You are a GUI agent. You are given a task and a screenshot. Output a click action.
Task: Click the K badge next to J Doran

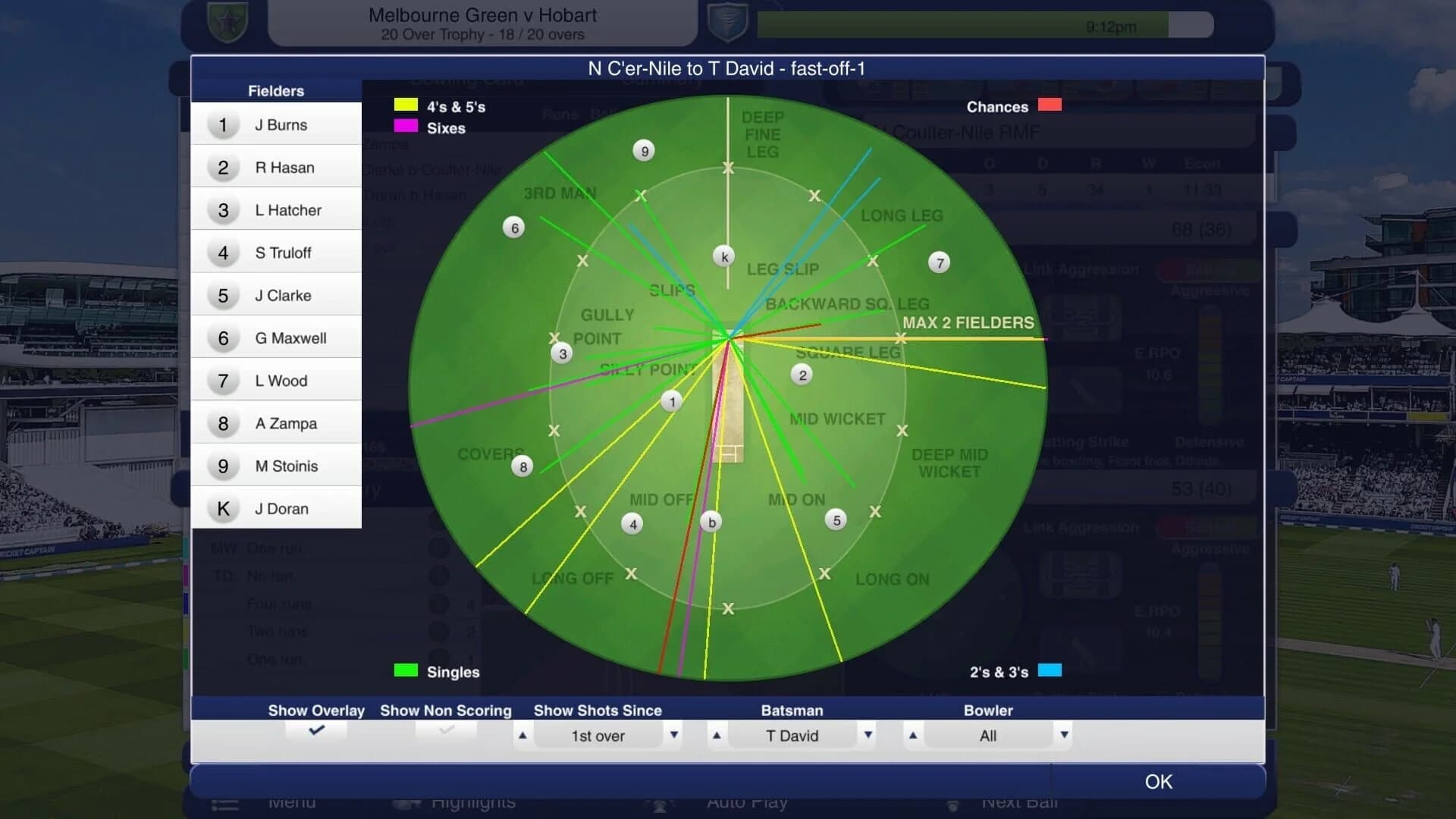222,509
